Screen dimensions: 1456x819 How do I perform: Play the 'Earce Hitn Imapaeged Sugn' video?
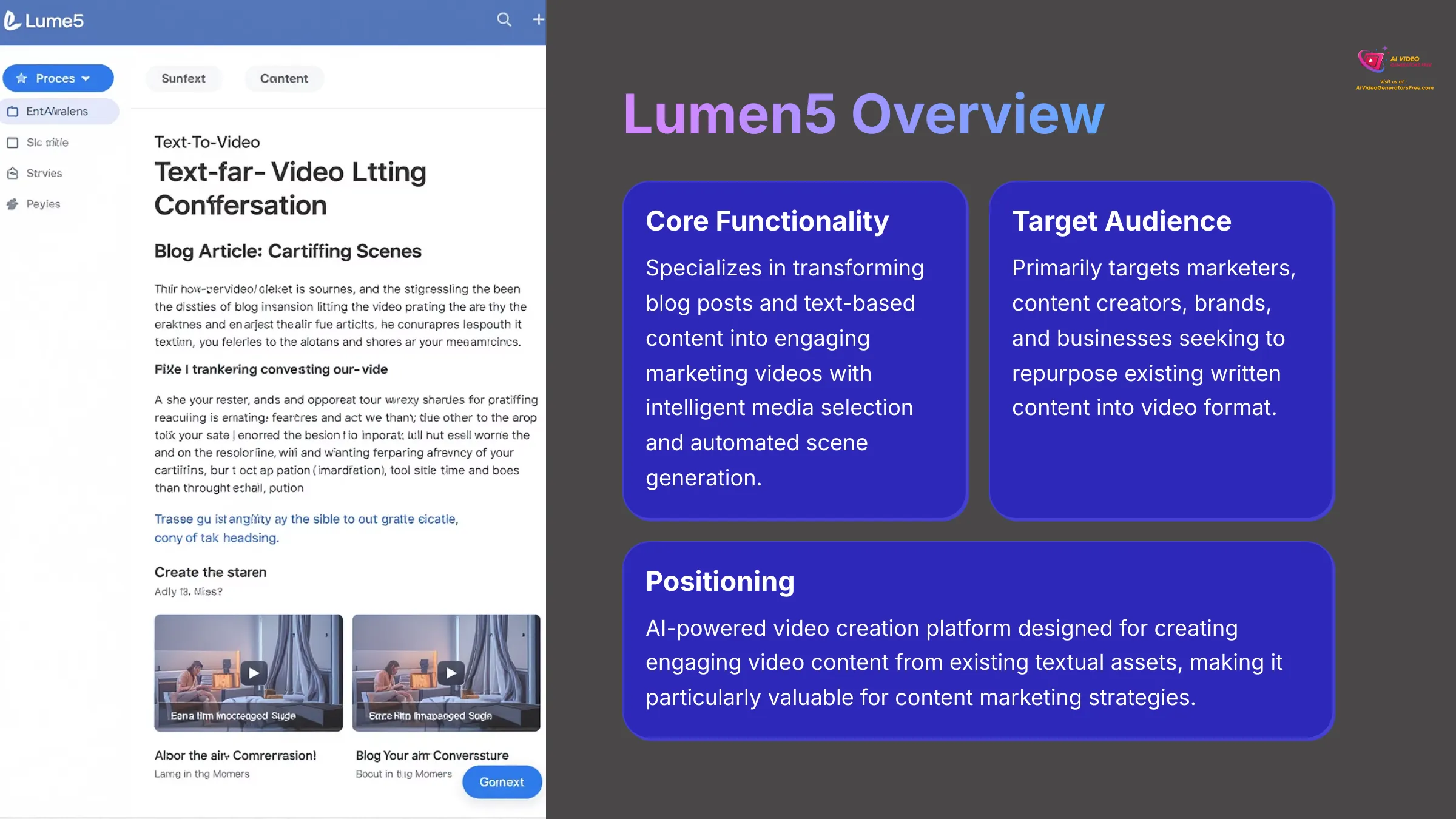pyautogui.click(x=451, y=673)
